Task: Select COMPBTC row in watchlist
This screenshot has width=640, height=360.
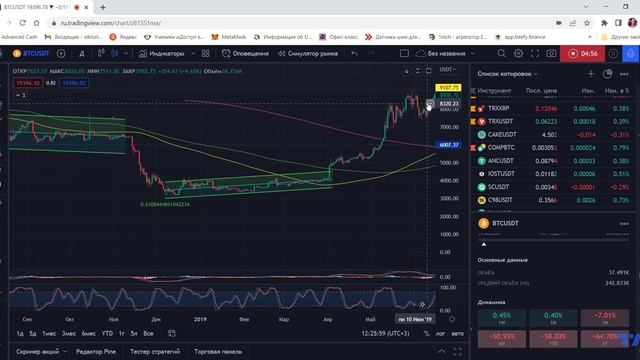Action: 552,148
